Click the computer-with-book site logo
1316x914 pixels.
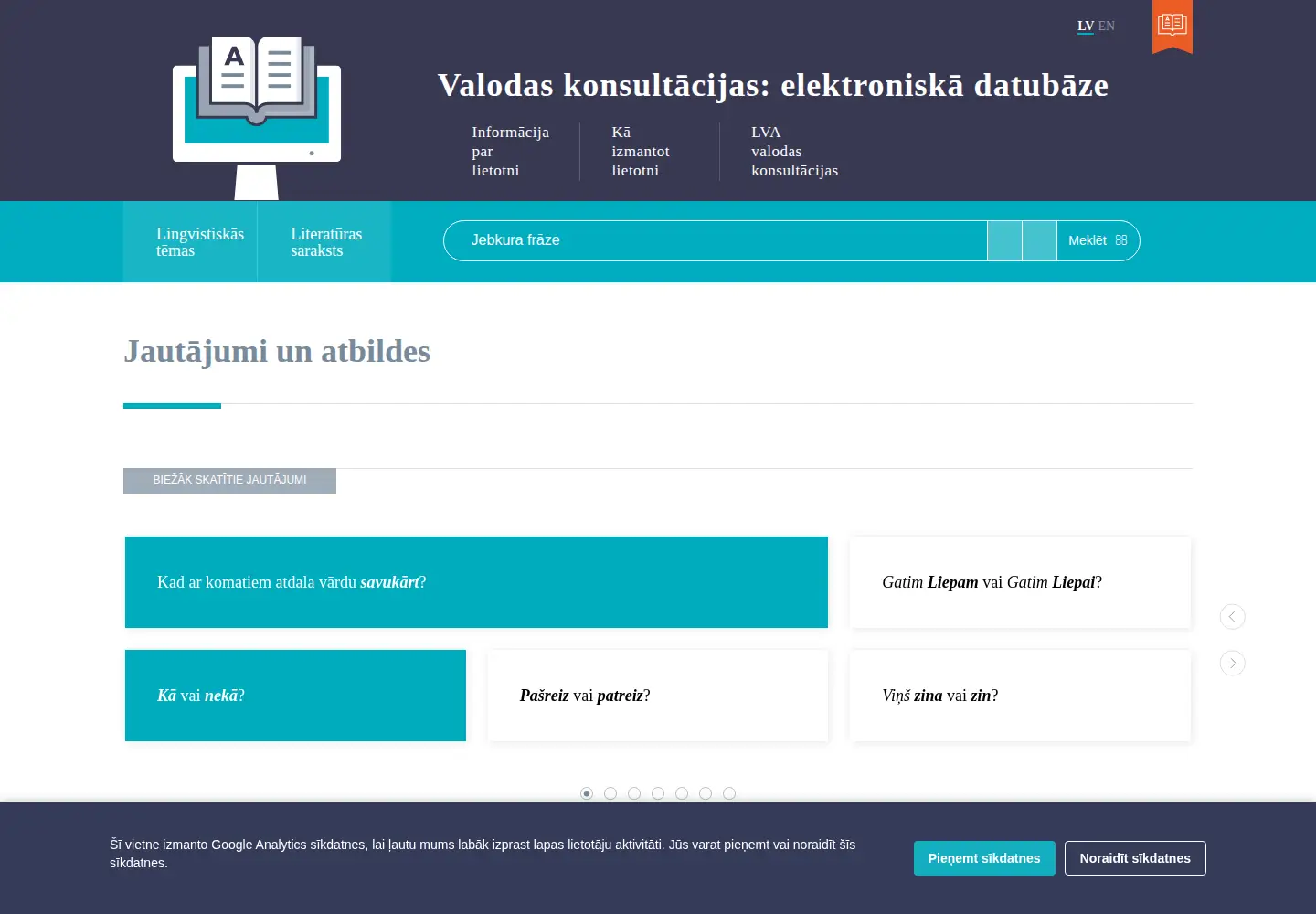click(257, 117)
